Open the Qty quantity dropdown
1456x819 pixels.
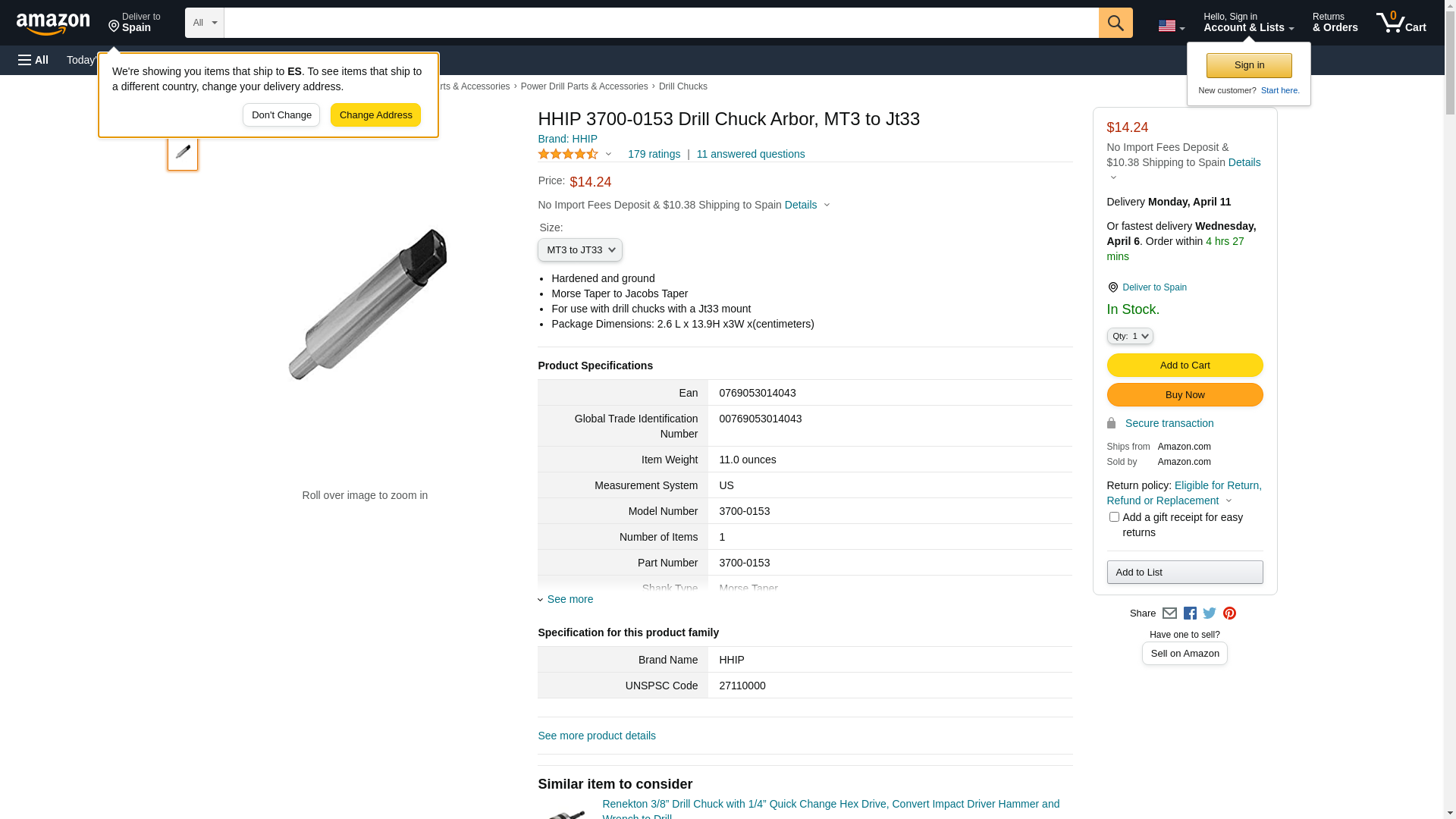click(x=1129, y=336)
